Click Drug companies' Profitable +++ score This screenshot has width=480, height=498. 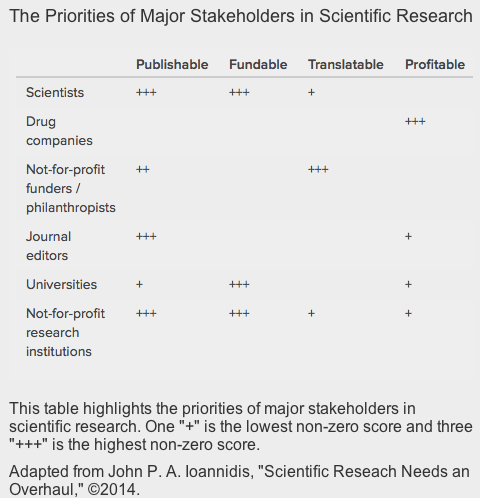415,121
